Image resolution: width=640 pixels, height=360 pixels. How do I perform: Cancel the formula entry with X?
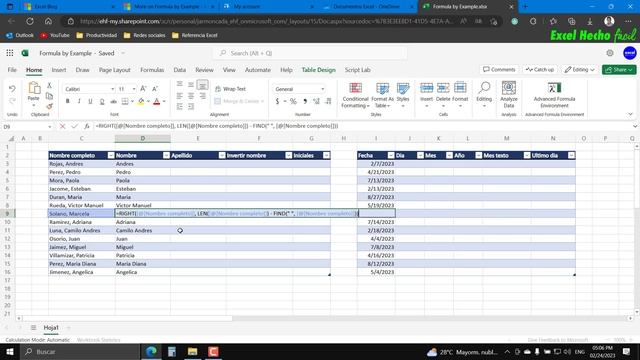click(x=62, y=127)
